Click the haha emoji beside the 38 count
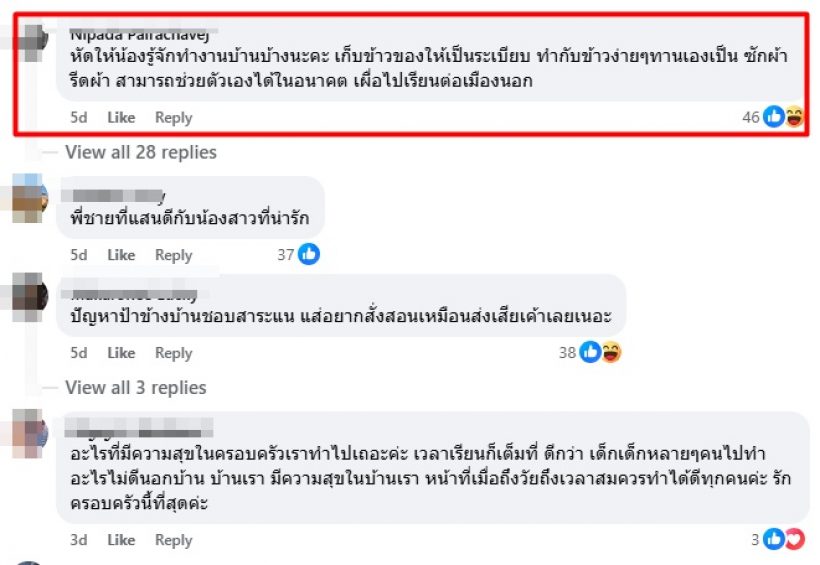Screen dimensions: 820x565 tap(610, 352)
